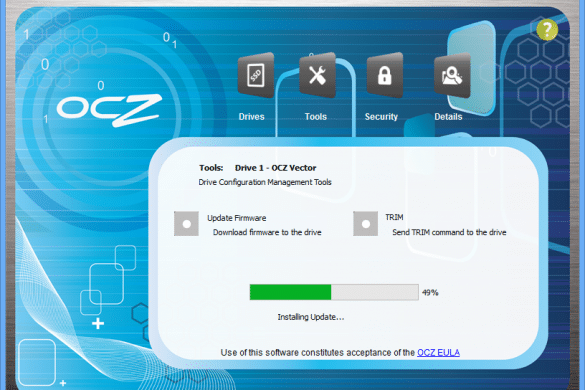Click the 'Installing Update…' status text
Screen dimensions: 585x390
click(311, 317)
